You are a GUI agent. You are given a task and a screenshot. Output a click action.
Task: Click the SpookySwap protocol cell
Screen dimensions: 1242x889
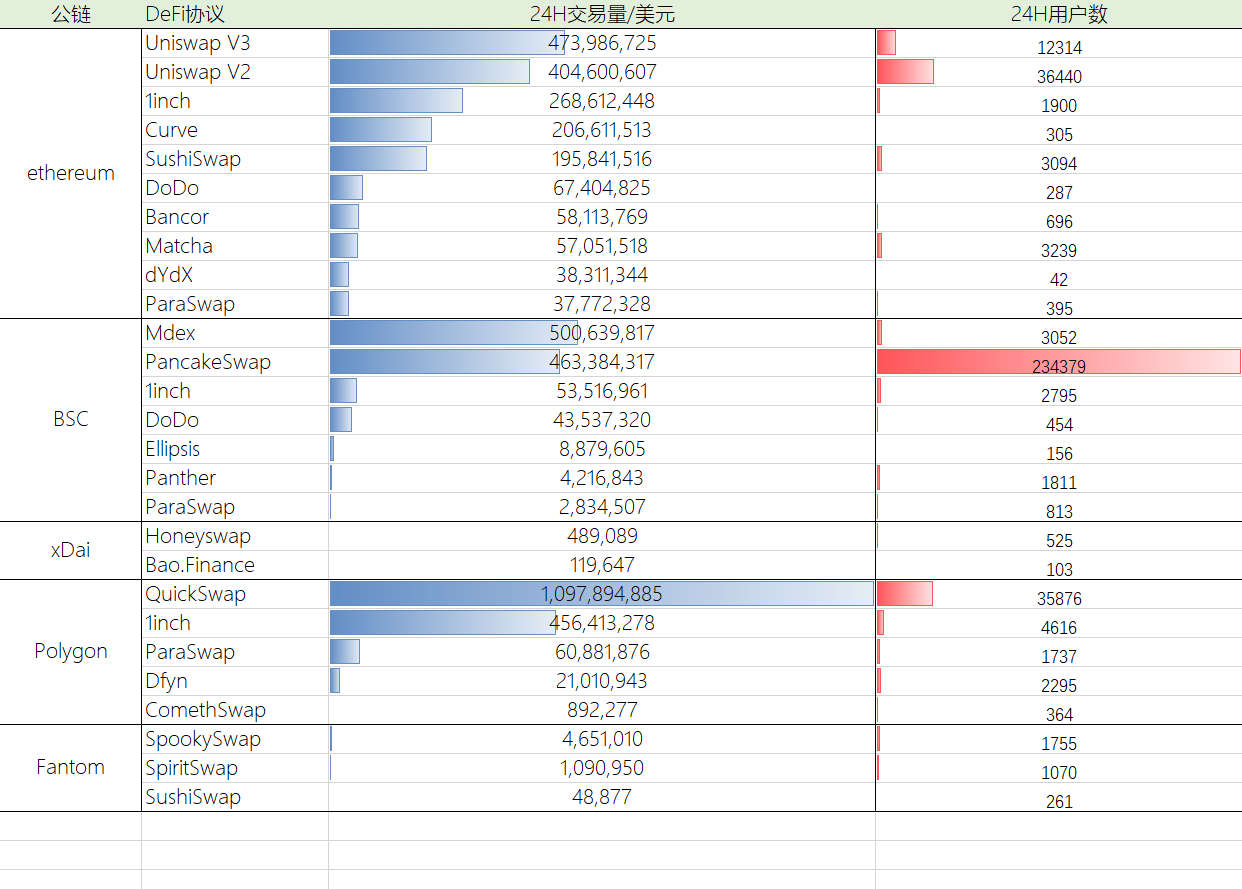pos(235,739)
